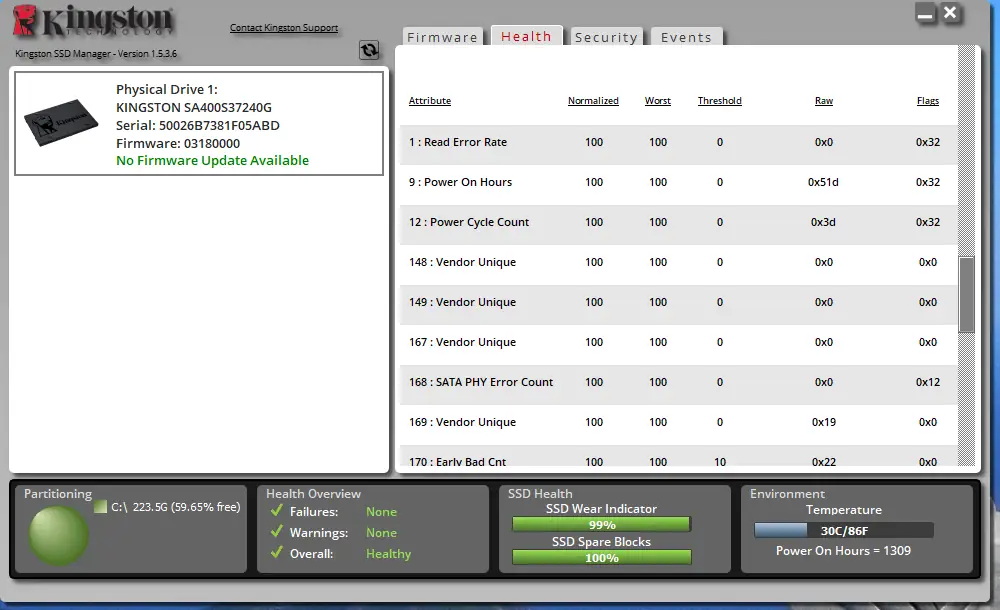Click the SSD Wear Indicator 99% bar

[601, 524]
